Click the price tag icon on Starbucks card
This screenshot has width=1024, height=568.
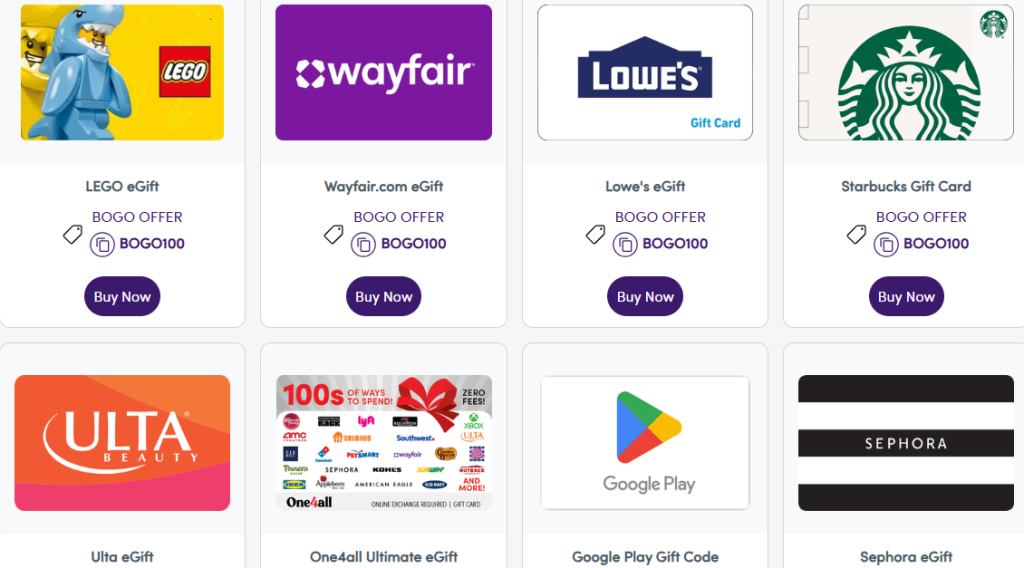[x=856, y=234]
